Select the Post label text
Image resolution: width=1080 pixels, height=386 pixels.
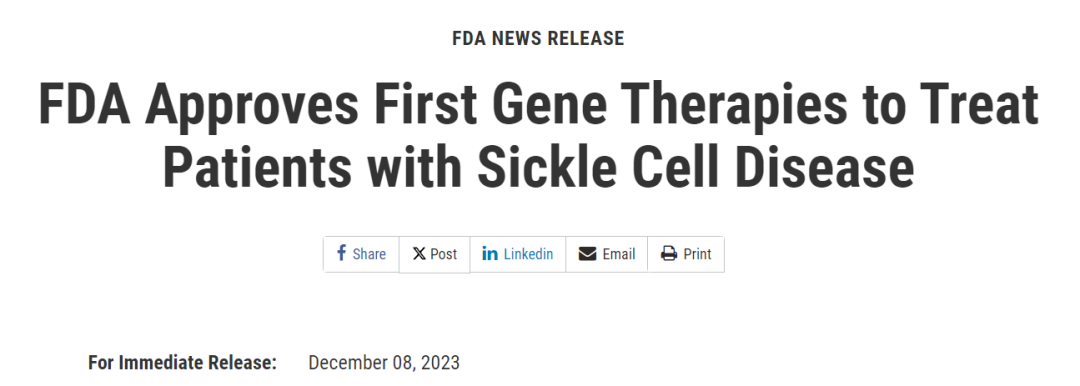tap(444, 254)
